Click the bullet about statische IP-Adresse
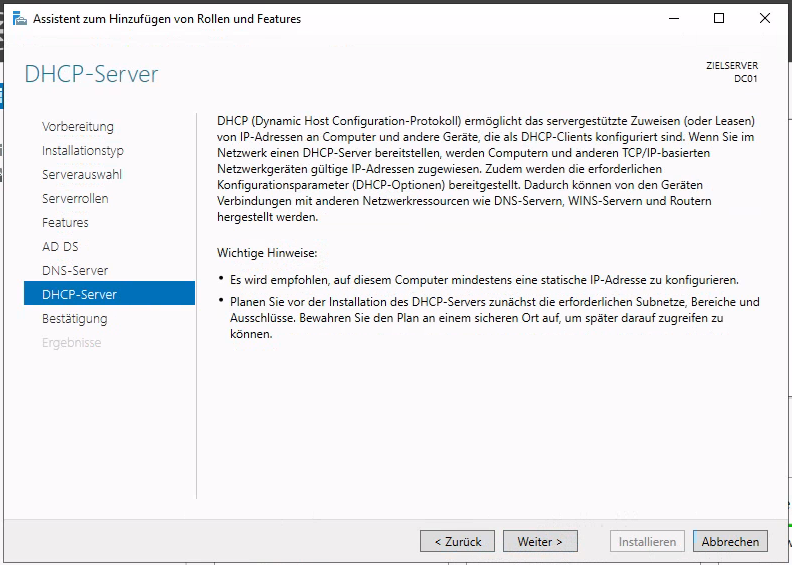792x565 pixels. (484, 280)
